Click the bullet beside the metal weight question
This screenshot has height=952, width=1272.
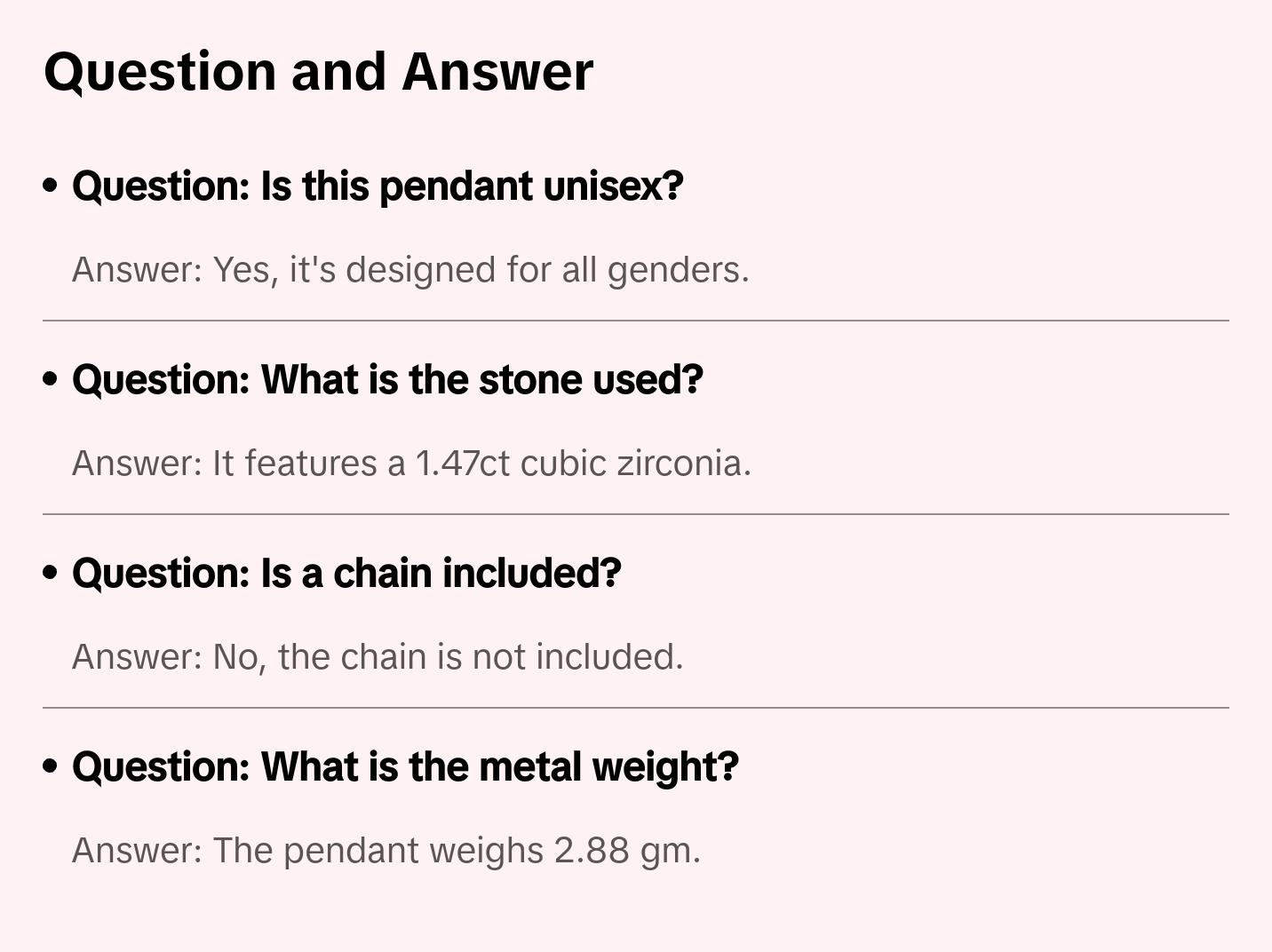51,767
